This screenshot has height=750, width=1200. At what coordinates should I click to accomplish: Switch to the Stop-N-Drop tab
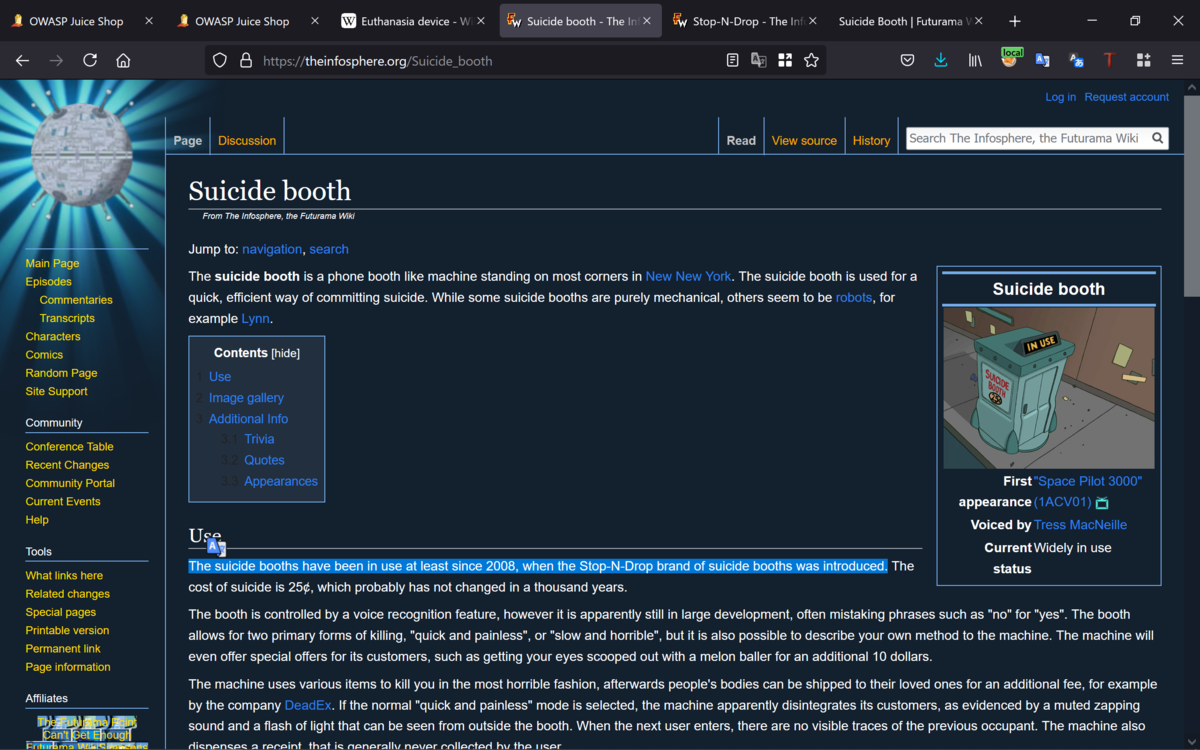click(x=747, y=21)
